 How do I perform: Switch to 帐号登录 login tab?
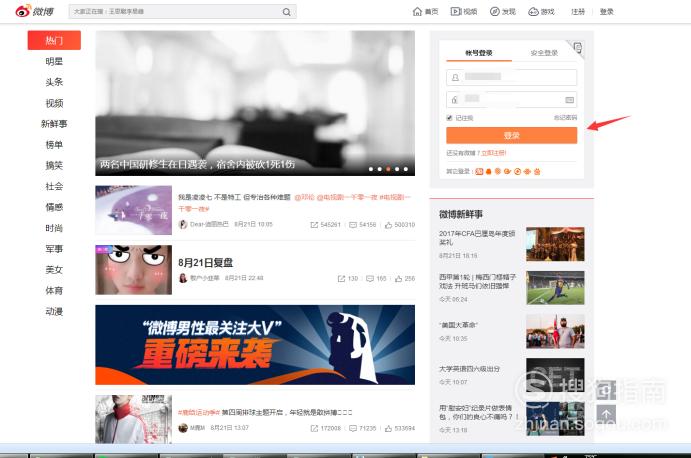[x=479, y=53]
